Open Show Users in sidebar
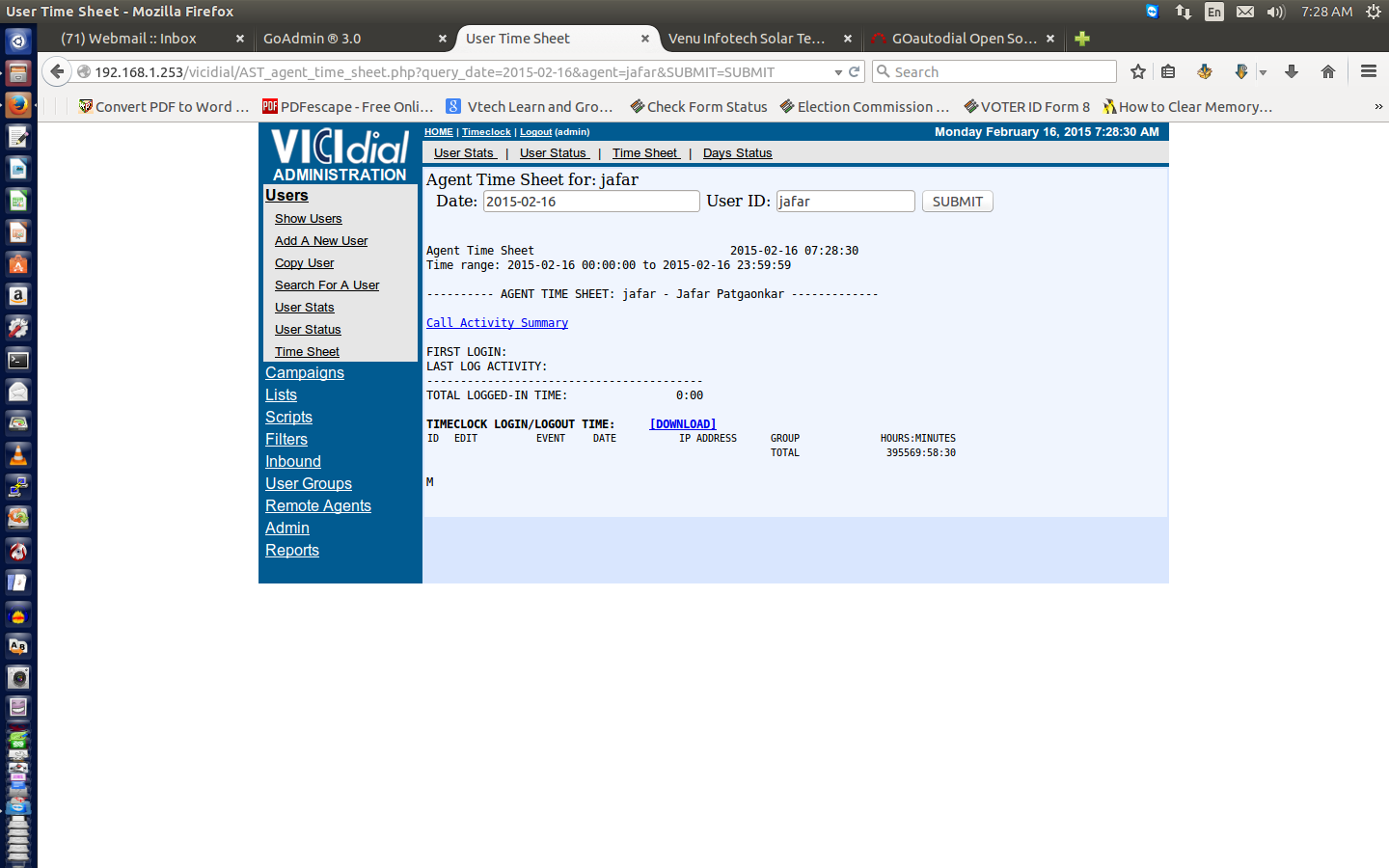This screenshot has width=1389, height=868. pyautogui.click(x=308, y=219)
